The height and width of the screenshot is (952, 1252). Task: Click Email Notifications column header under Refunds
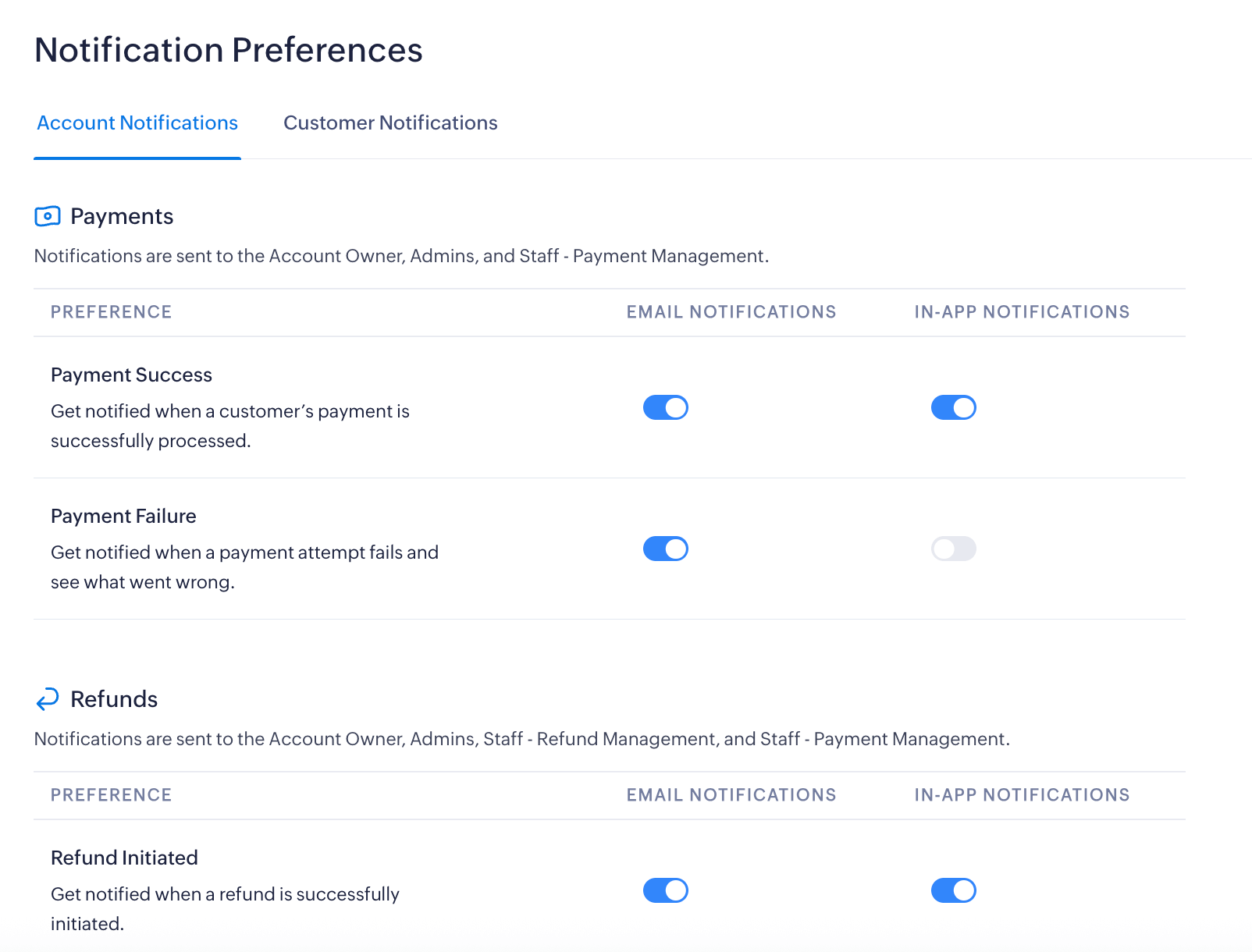pos(731,795)
